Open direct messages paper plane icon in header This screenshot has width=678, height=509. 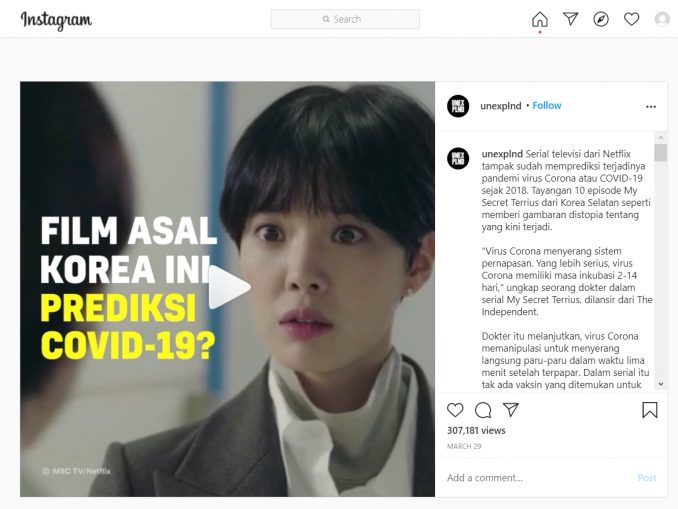pos(570,19)
